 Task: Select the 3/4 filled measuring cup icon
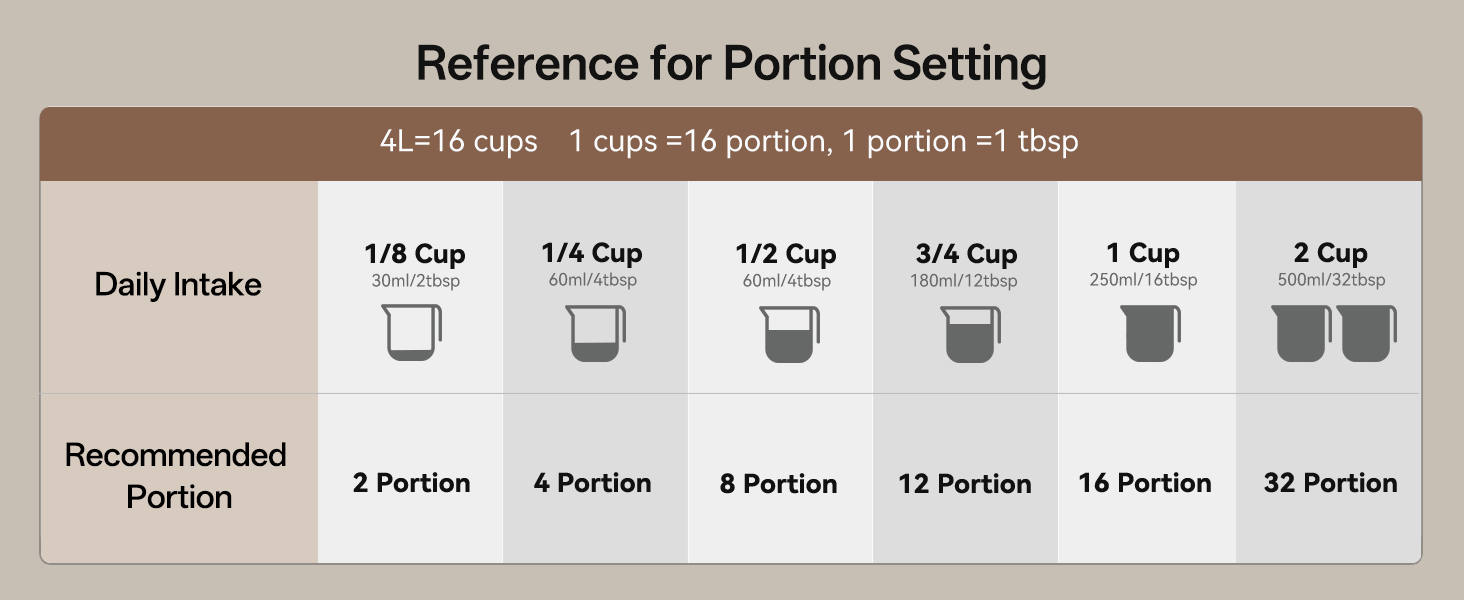click(x=969, y=334)
